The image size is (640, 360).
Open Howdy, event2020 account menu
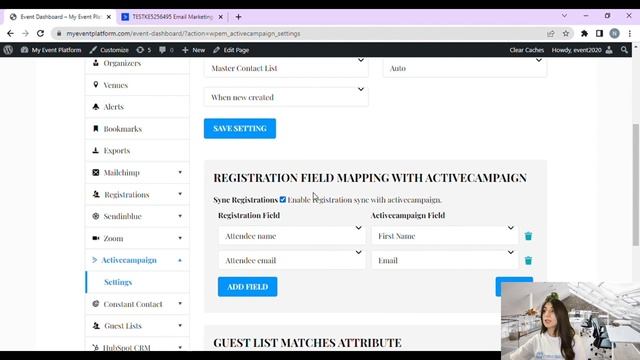click(x=582, y=50)
